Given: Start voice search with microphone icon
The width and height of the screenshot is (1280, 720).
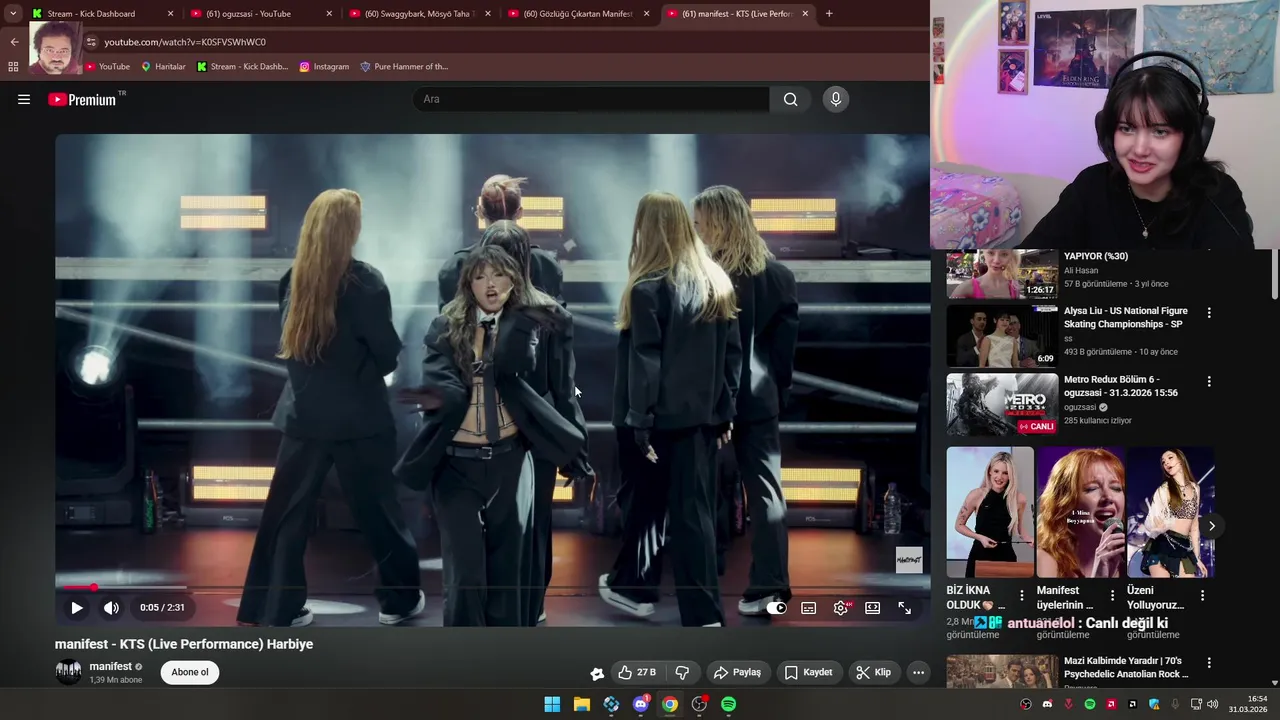Looking at the screenshot, I should [836, 99].
